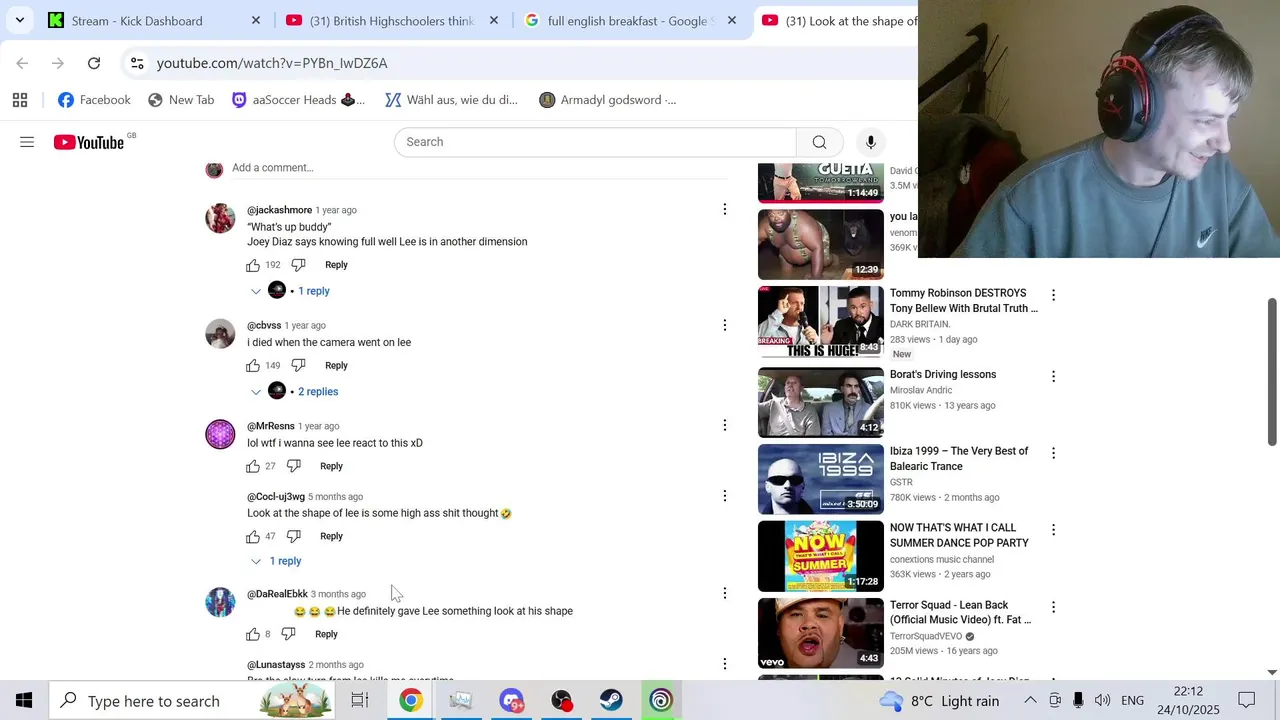Viewport: 1280px width, 720px height.
Task: Like the @jackashmore comment
Action: pyautogui.click(x=253, y=265)
